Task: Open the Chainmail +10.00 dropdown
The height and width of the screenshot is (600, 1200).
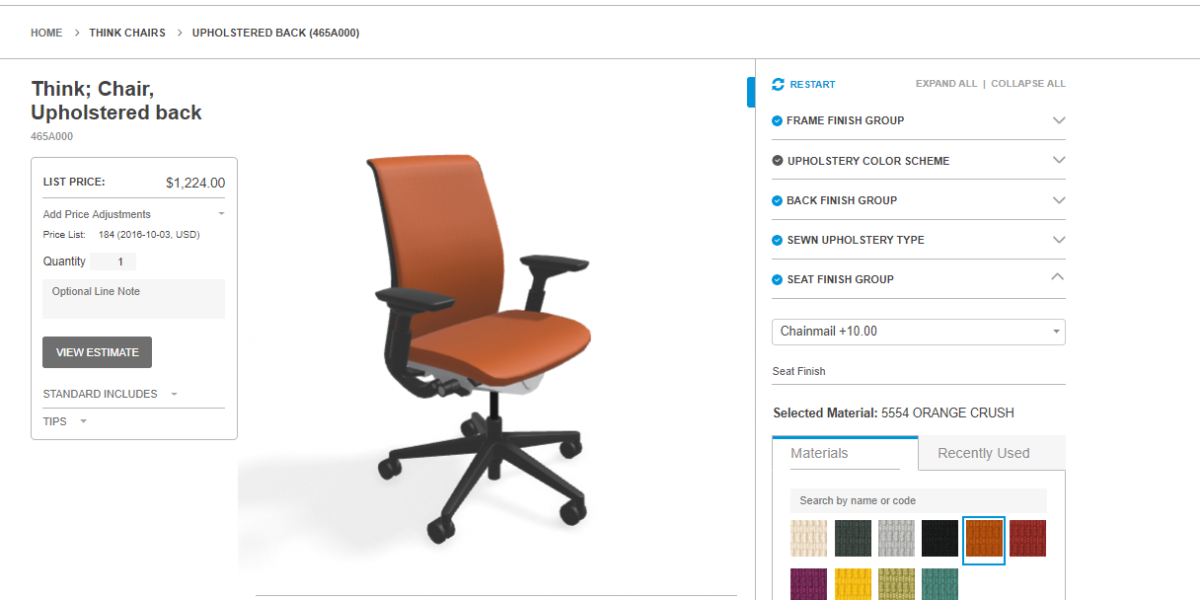Action: pyautogui.click(x=918, y=331)
